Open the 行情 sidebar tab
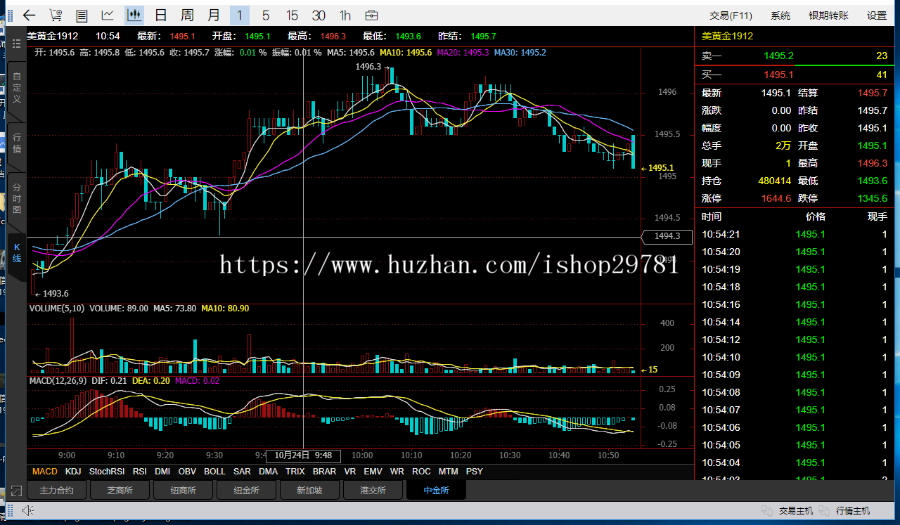 pos(17,143)
